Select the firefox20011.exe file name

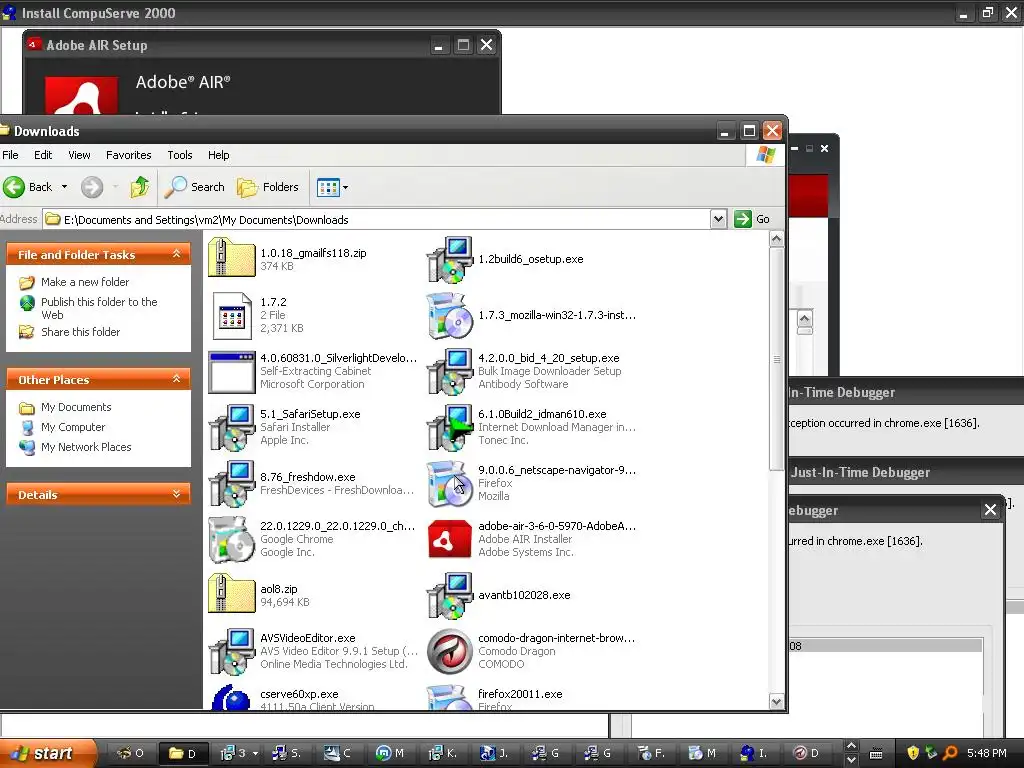point(520,694)
